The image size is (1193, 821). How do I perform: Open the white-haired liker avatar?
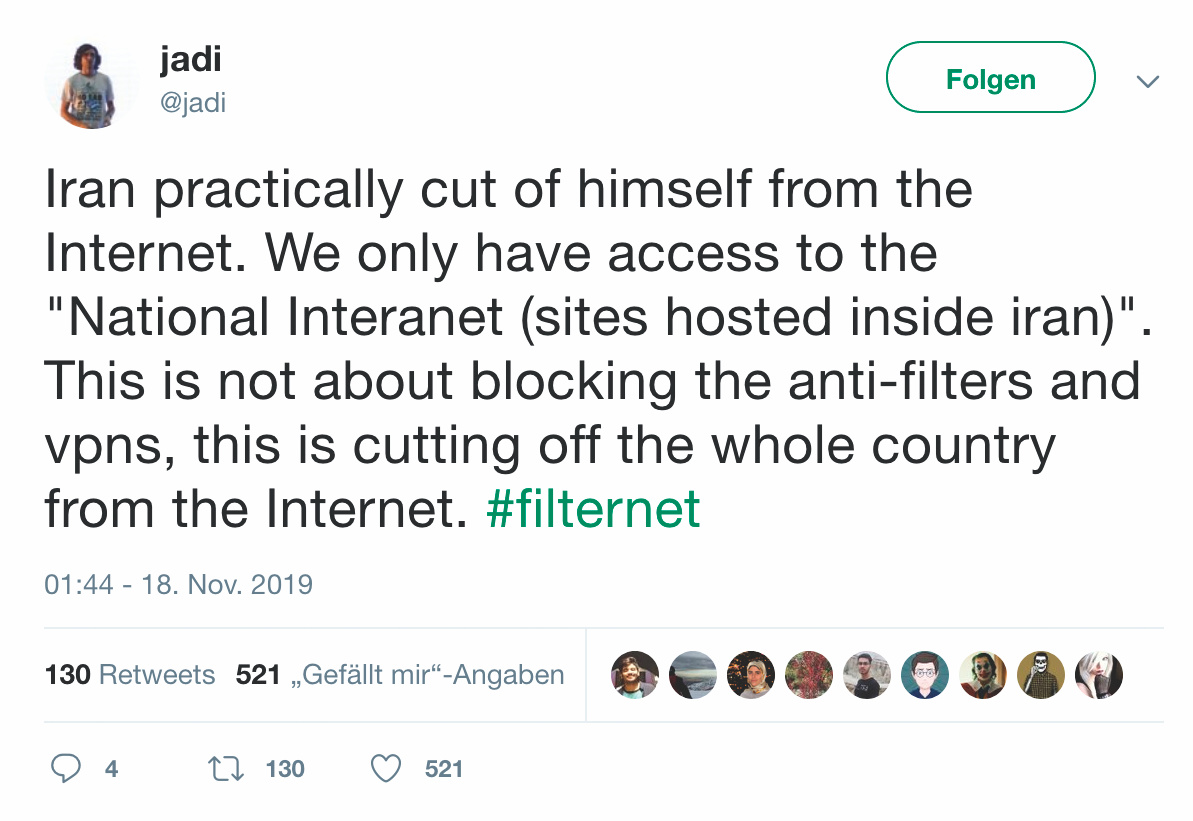click(x=1098, y=675)
